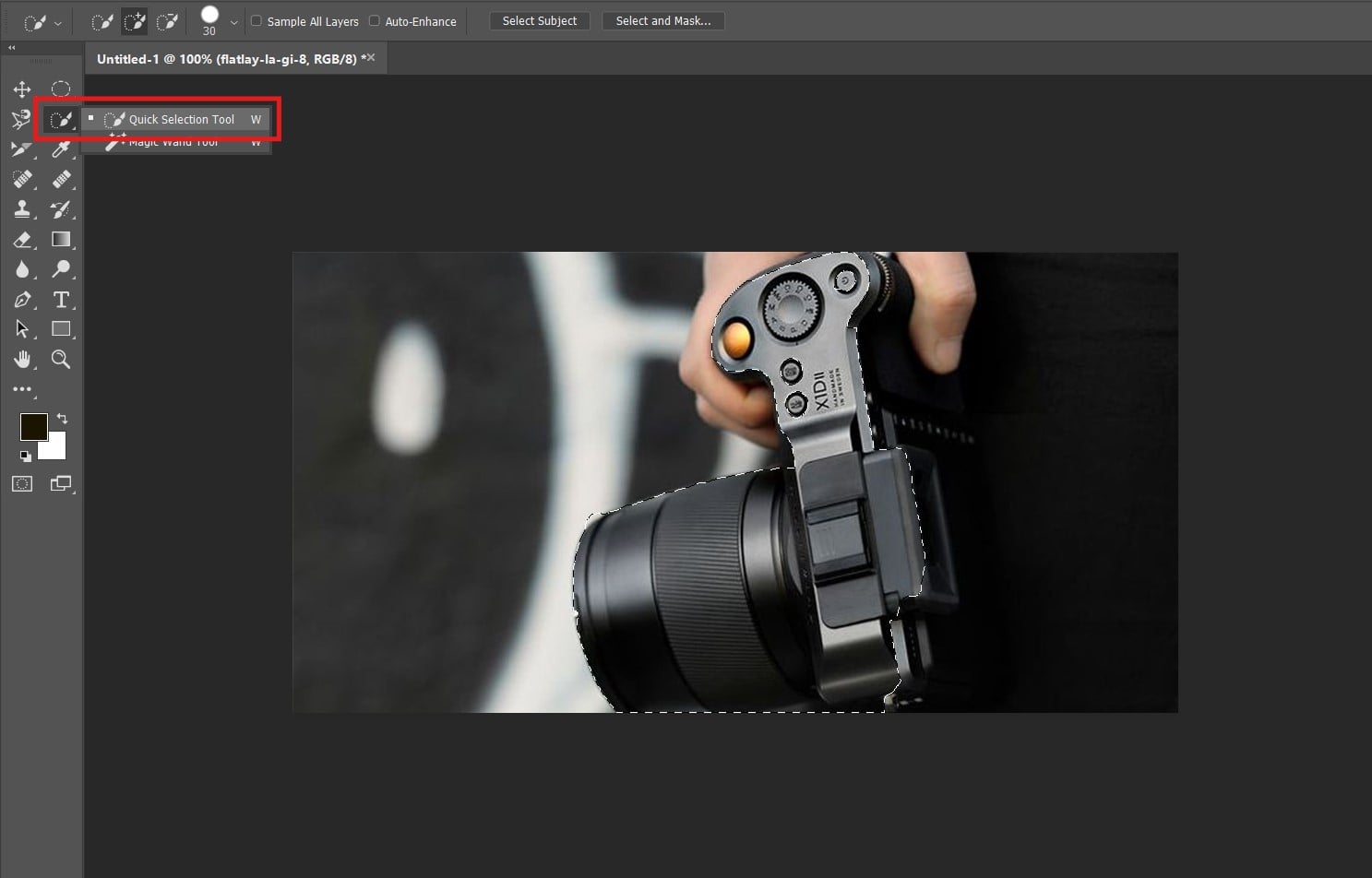Click the Subtract from selection brush mode

[x=167, y=21]
